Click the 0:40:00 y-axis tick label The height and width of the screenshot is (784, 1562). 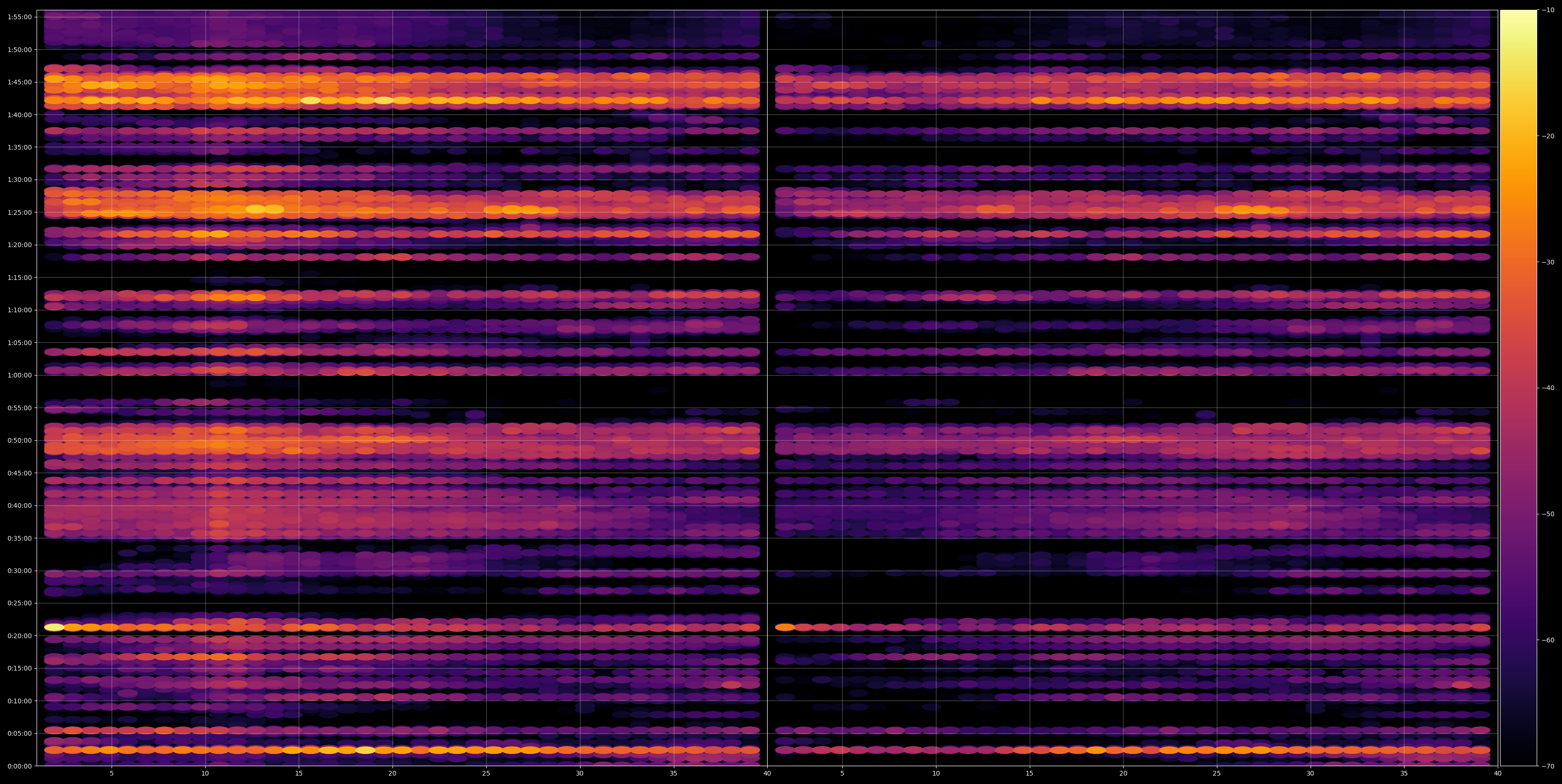click(x=19, y=505)
